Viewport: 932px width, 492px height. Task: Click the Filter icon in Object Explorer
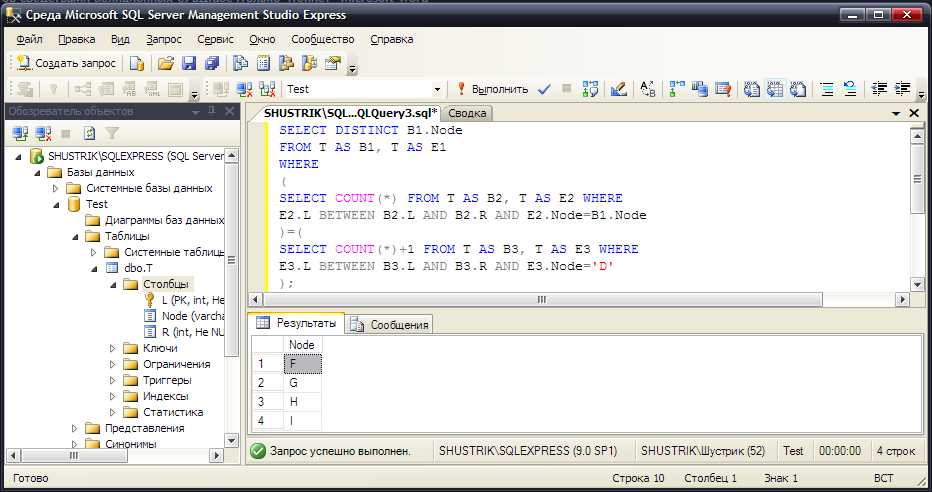(x=112, y=133)
